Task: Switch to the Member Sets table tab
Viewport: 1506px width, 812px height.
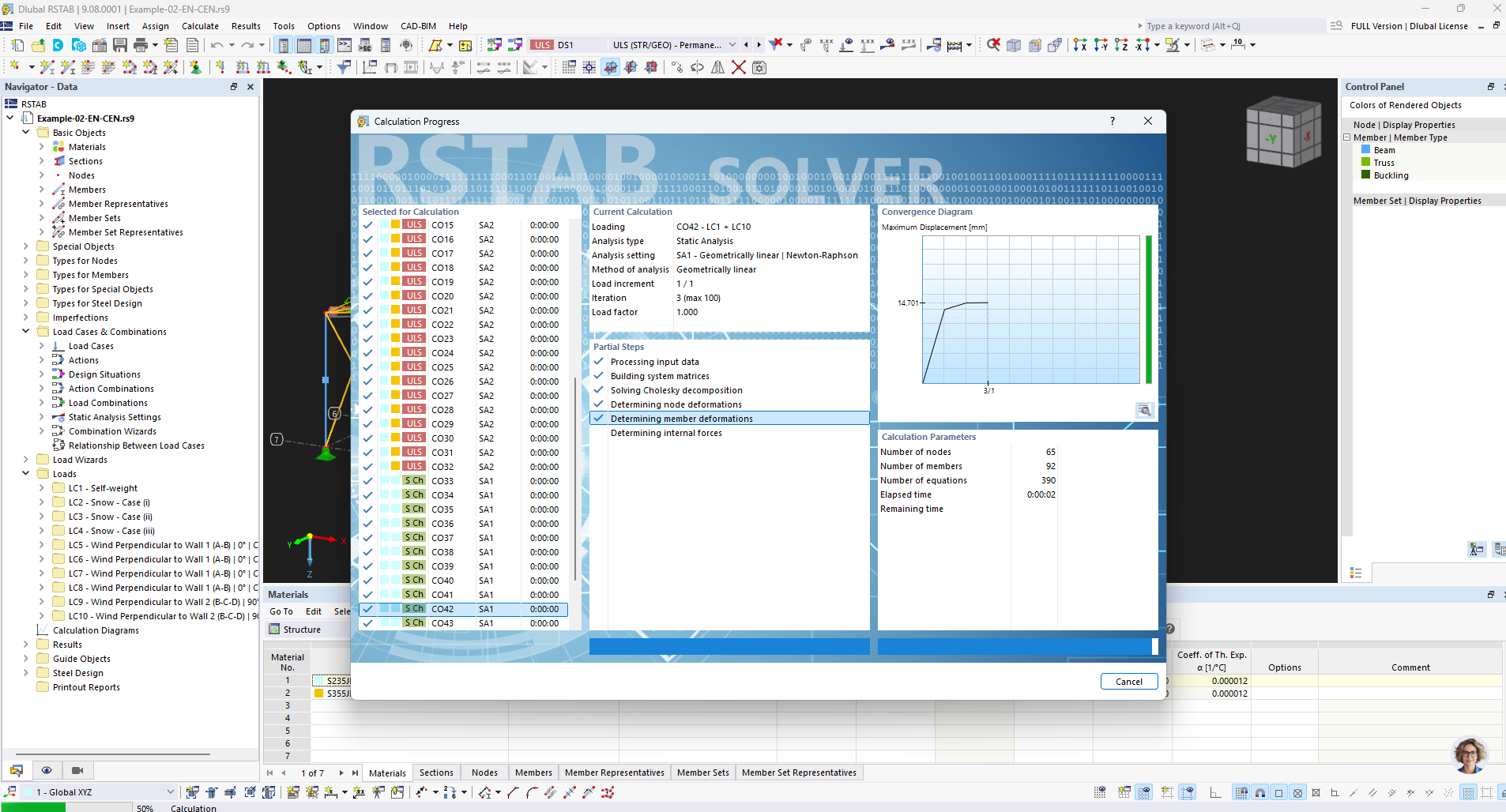Action: pos(702,773)
